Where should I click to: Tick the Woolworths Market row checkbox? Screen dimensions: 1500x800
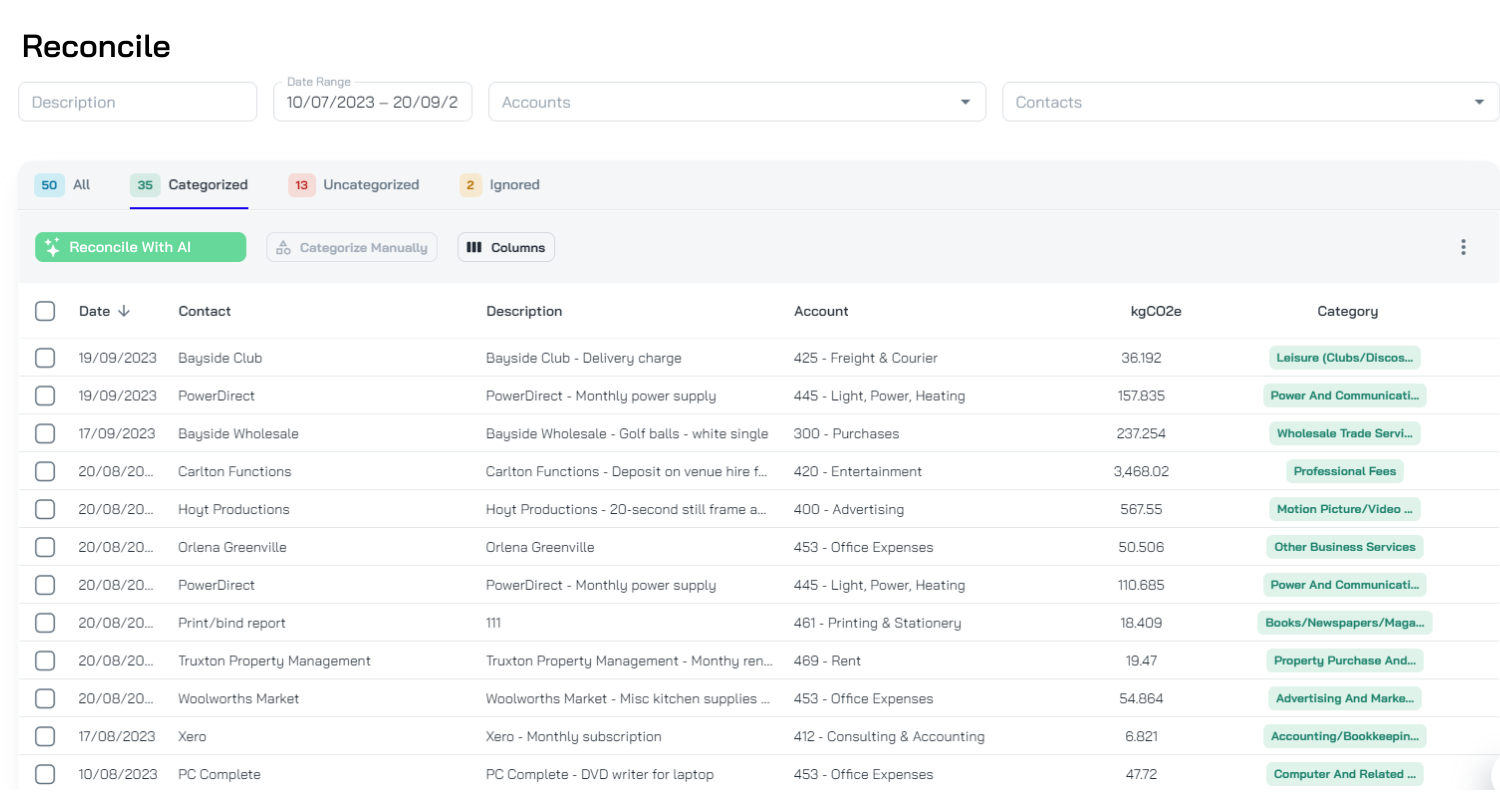(x=45, y=698)
